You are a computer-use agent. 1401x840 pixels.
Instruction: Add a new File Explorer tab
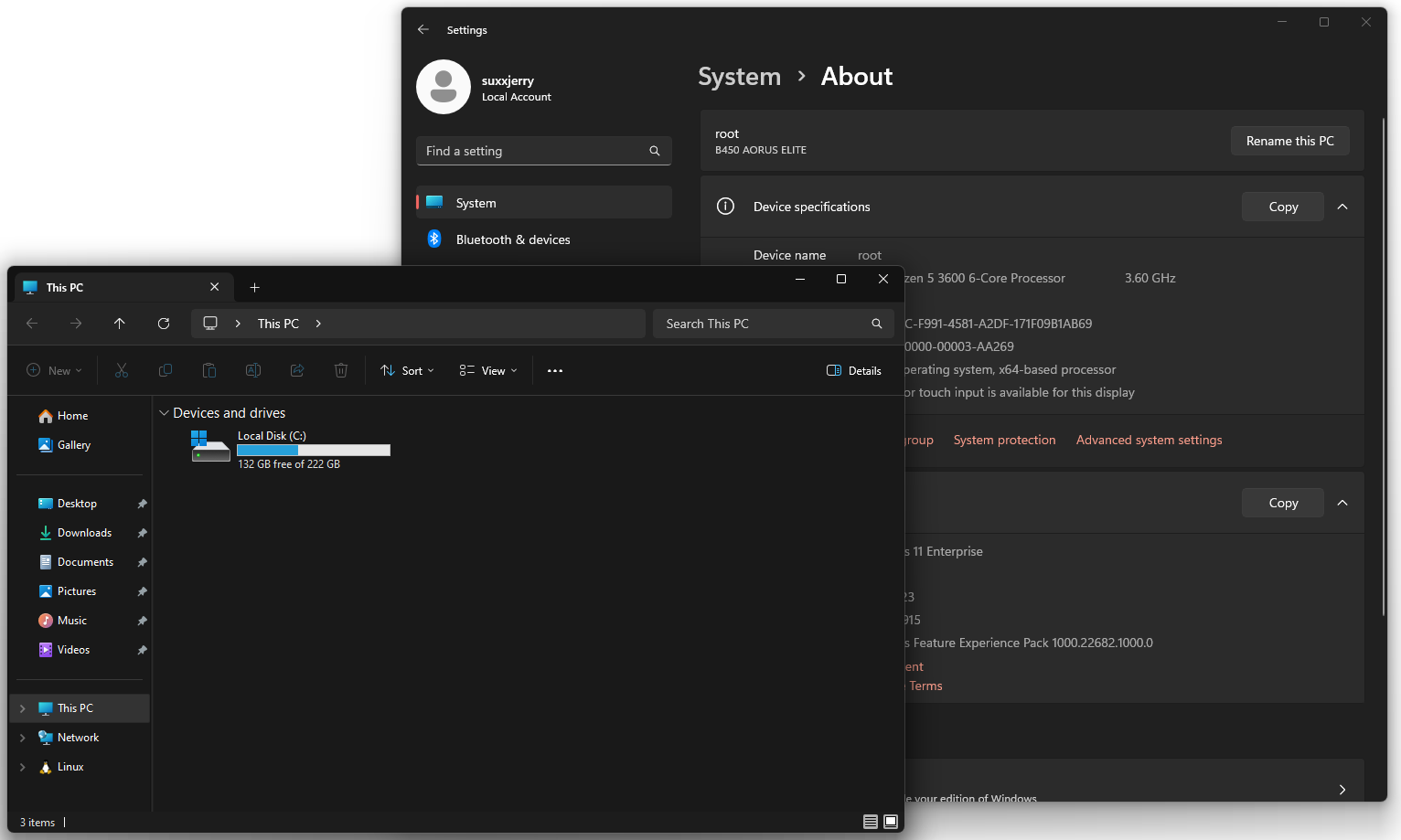[x=255, y=287]
